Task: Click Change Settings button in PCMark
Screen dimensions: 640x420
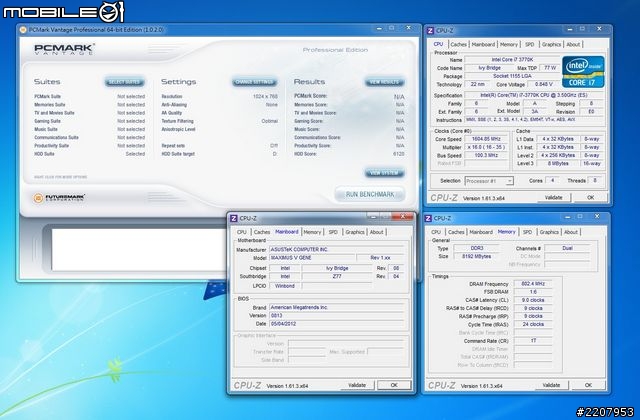Action: point(255,82)
